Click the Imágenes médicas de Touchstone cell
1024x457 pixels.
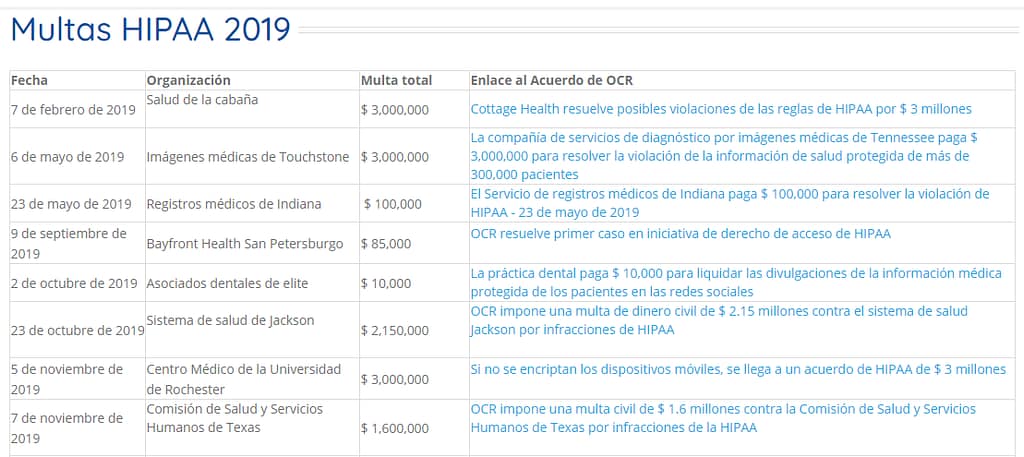pos(247,157)
